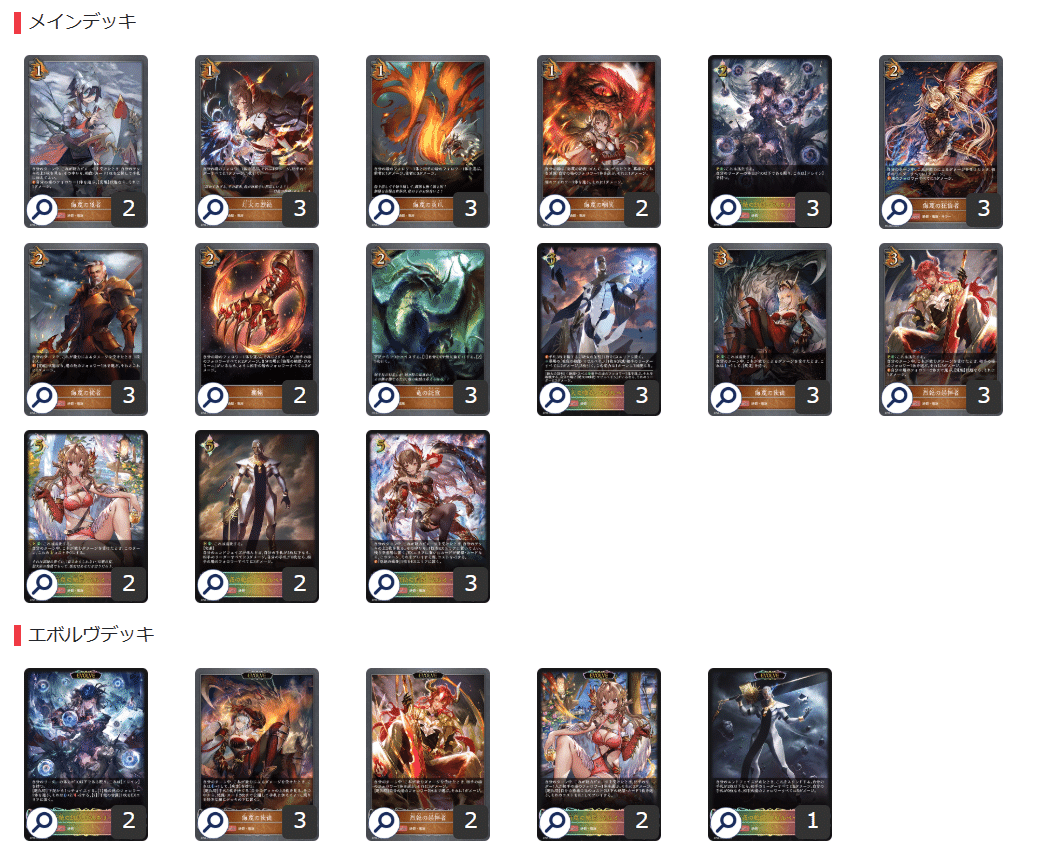Open the evolve deck blue-orb witch card
1046x850 pixels.
[86, 754]
